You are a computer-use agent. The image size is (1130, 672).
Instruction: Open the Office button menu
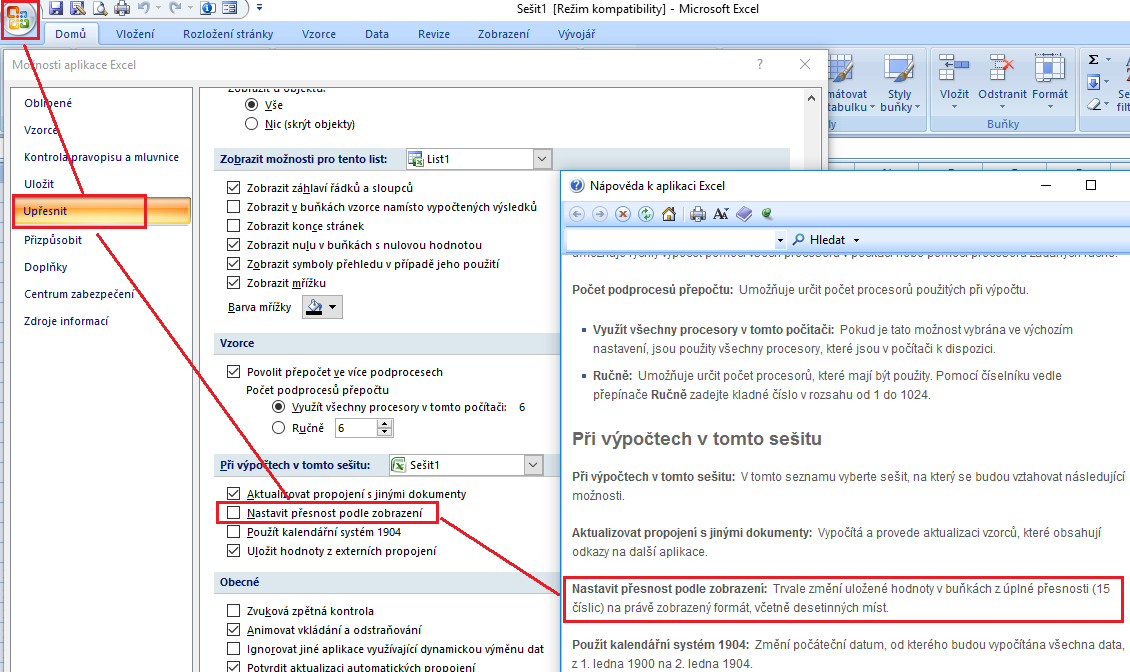[x=19, y=17]
